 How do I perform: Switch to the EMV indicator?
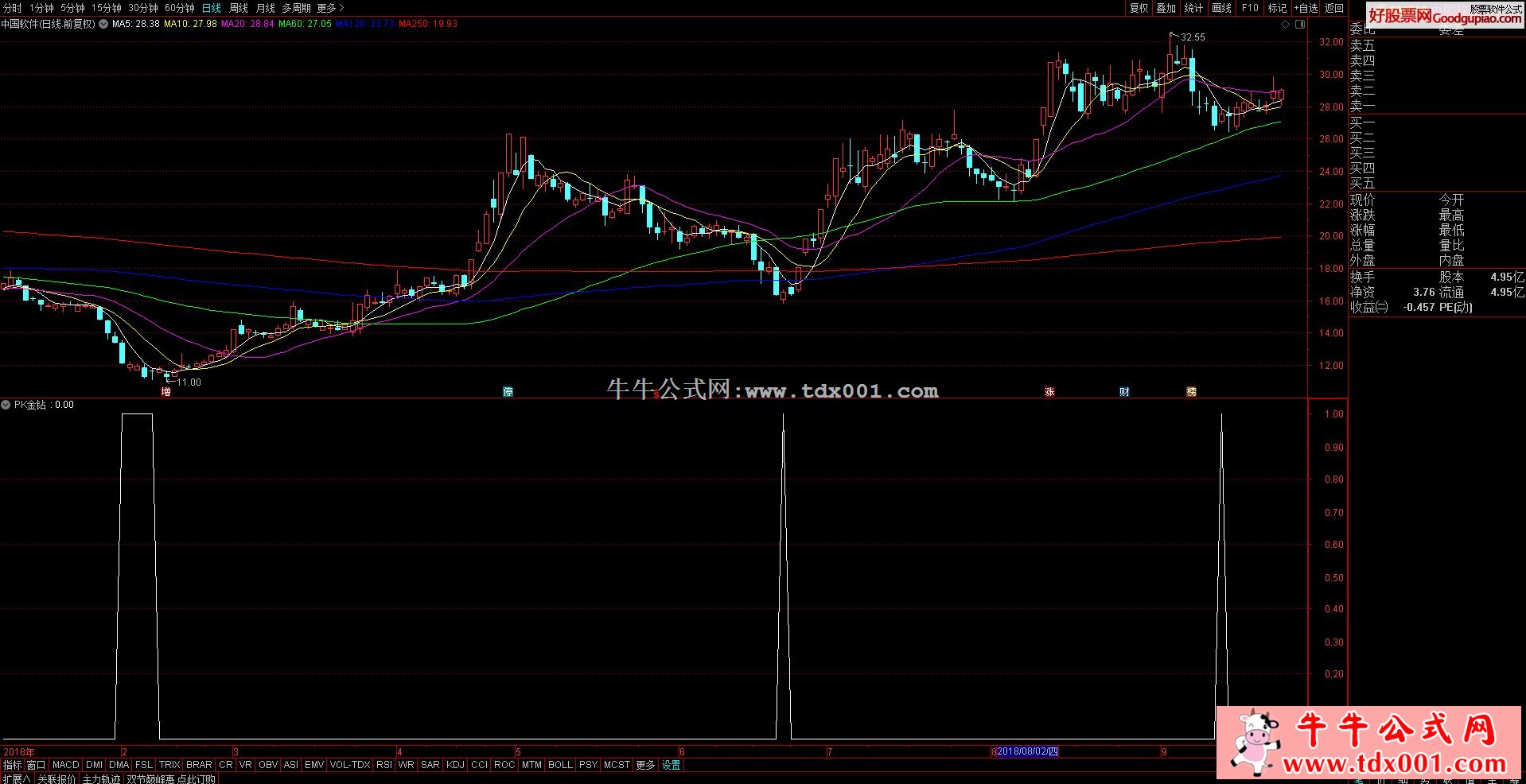(x=314, y=765)
